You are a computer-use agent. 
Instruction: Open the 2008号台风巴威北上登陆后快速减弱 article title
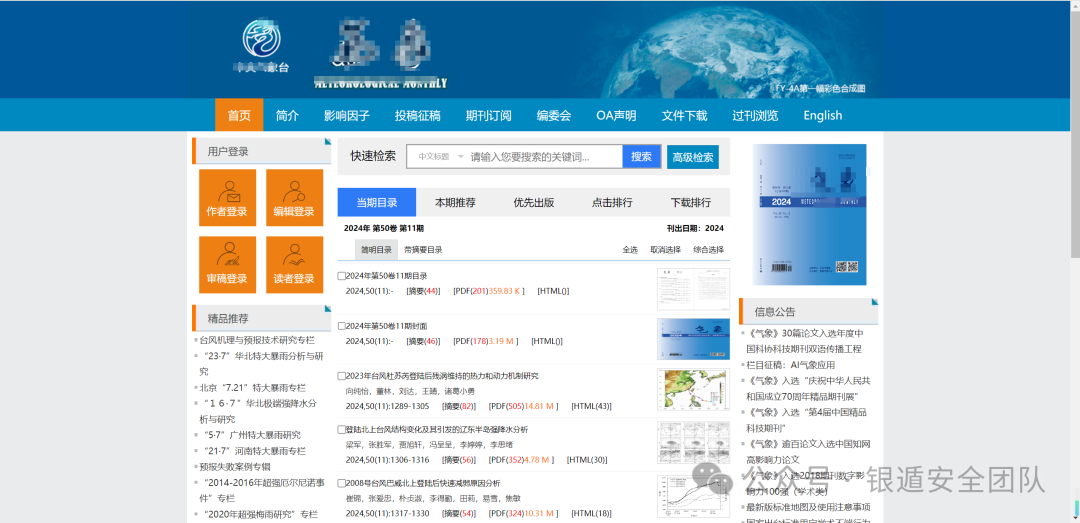(423, 483)
